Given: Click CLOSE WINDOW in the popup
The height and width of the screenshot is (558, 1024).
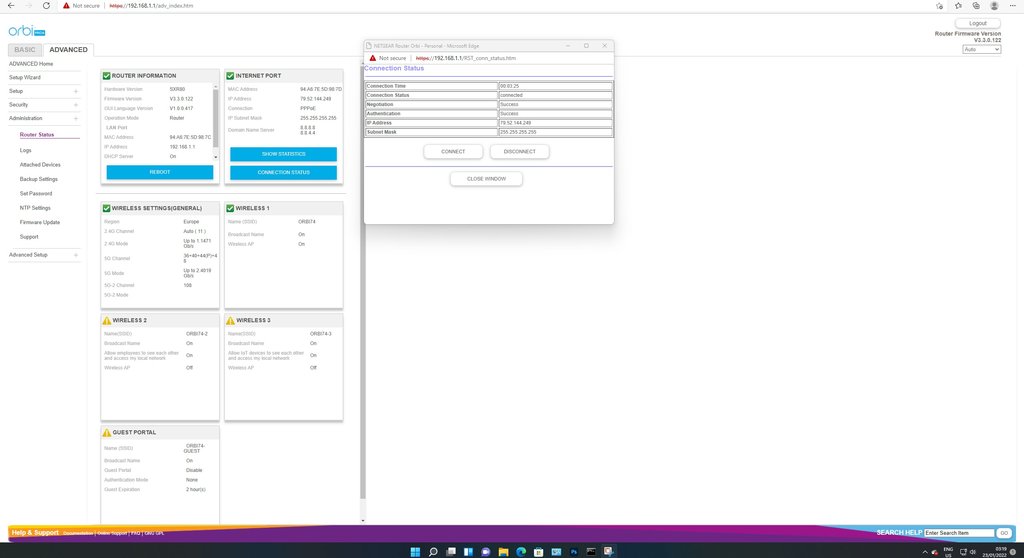Looking at the screenshot, I should click(487, 179).
